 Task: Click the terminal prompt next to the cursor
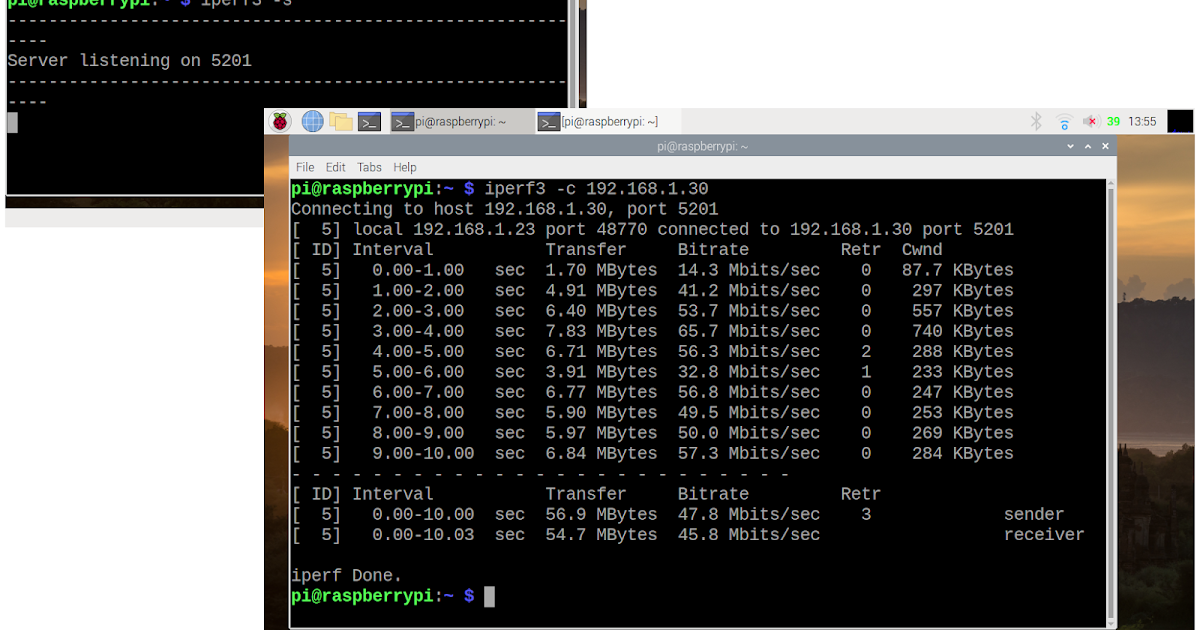488,596
